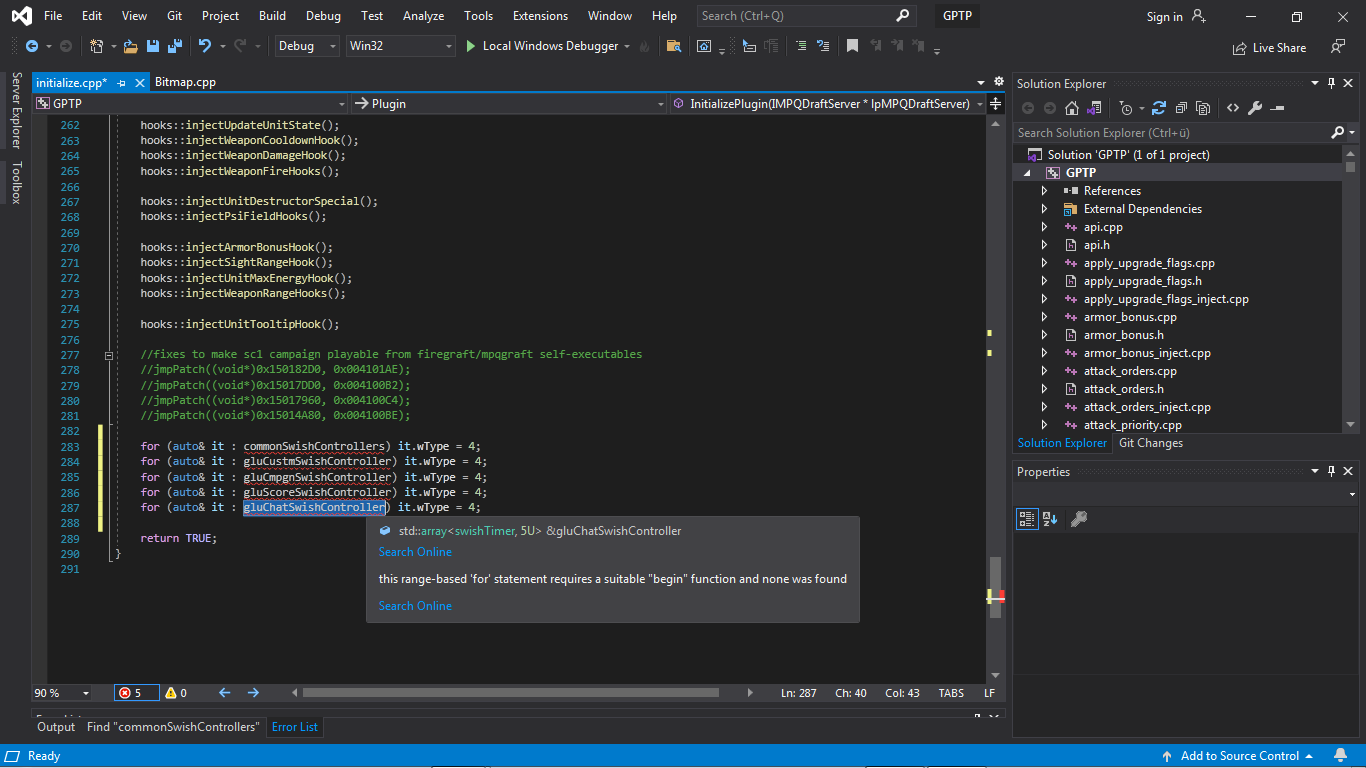The height and width of the screenshot is (768, 1366).
Task: Click Solution Explorer's Home icon
Action: [1072, 108]
